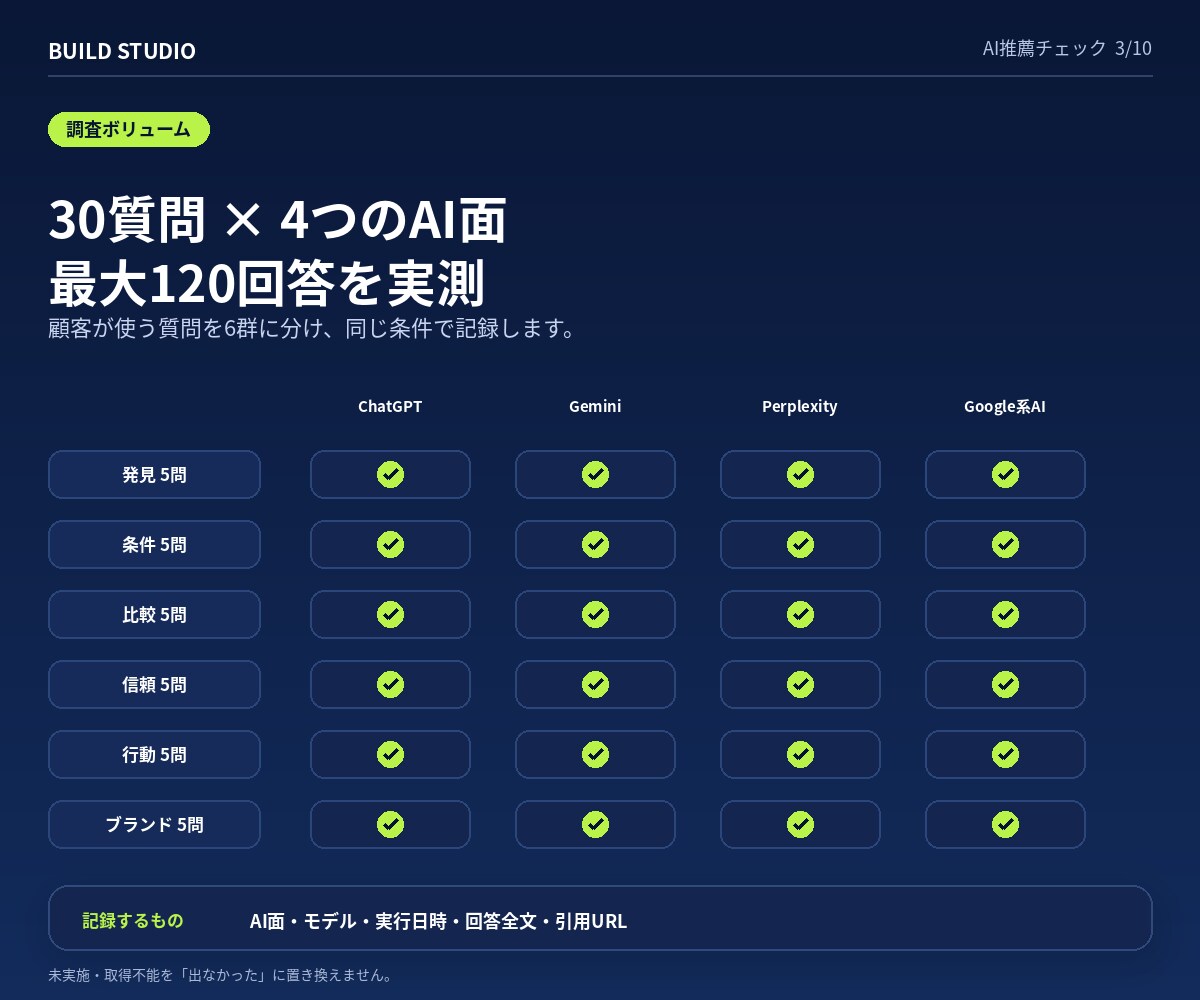Click the Gemini column header

pyautogui.click(x=595, y=406)
